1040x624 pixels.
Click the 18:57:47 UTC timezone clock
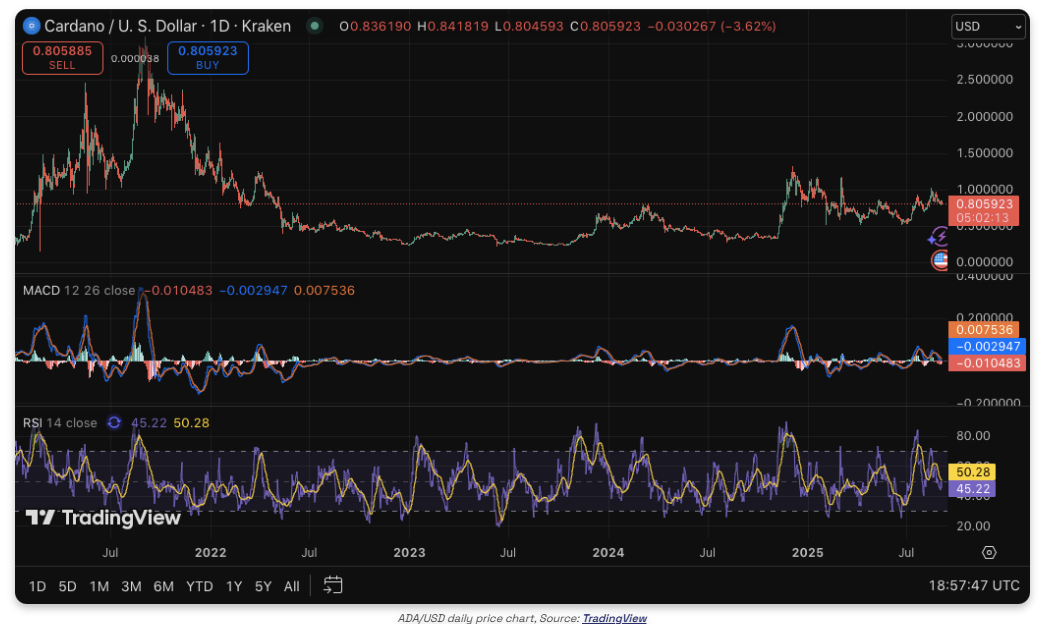[974, 586]
